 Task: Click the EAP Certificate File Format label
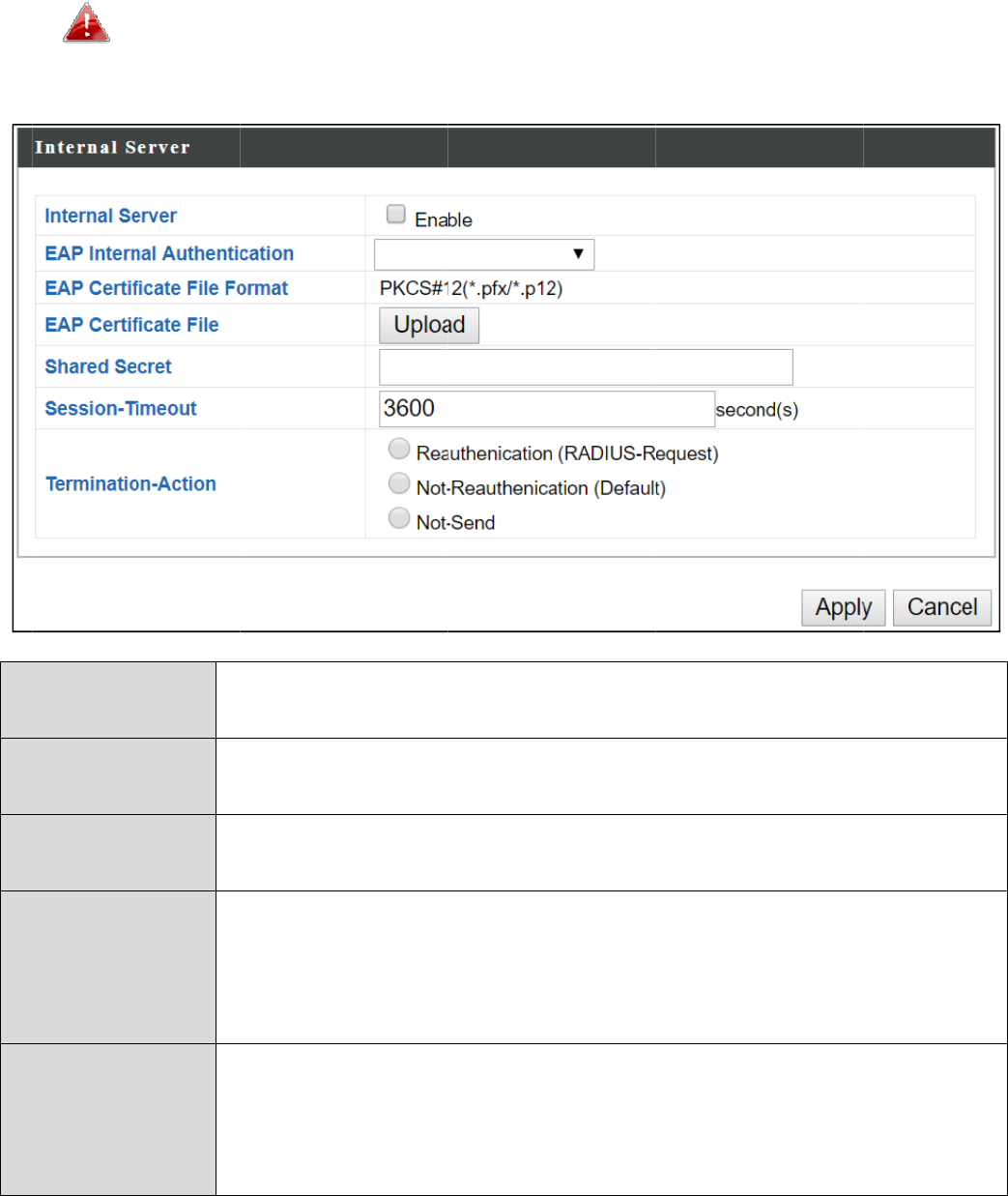coord(166,288)
